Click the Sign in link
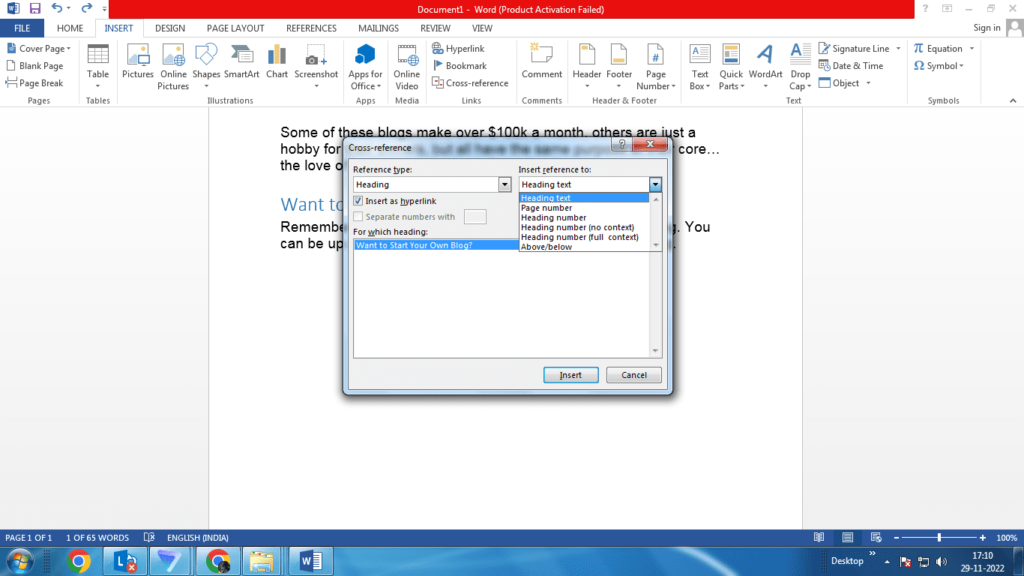This screenshot has height=576, width=1024. click(x=989, y=28)
